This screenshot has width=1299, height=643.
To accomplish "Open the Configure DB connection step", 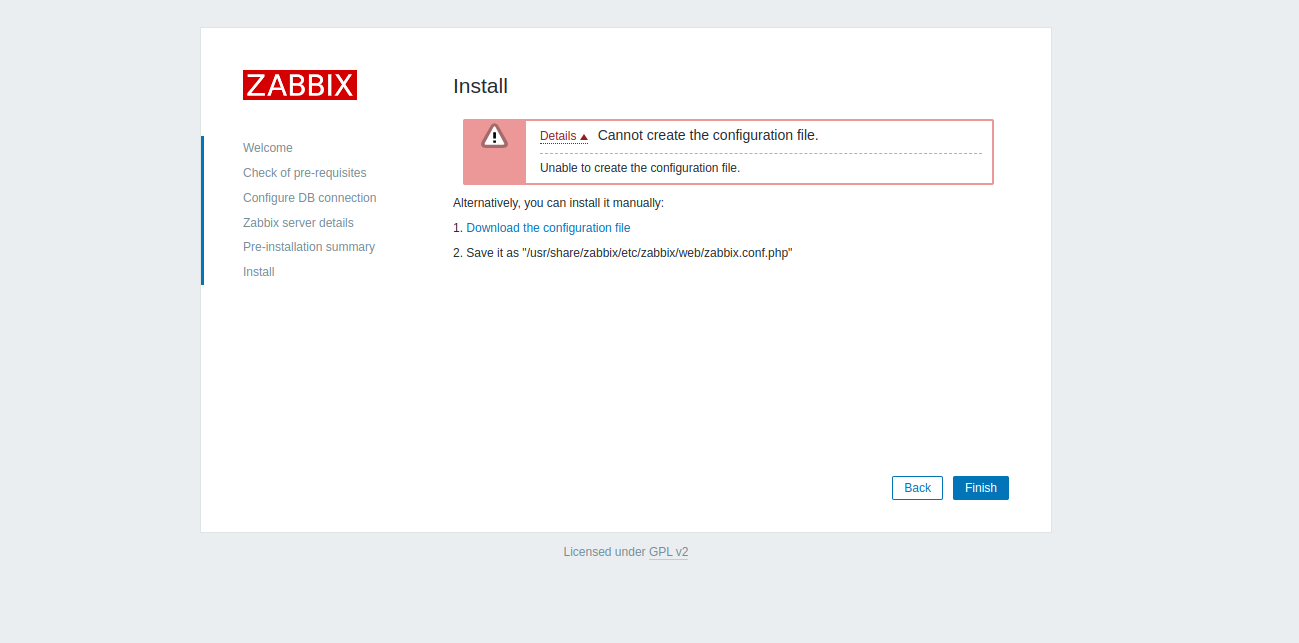I will (309, 198).
